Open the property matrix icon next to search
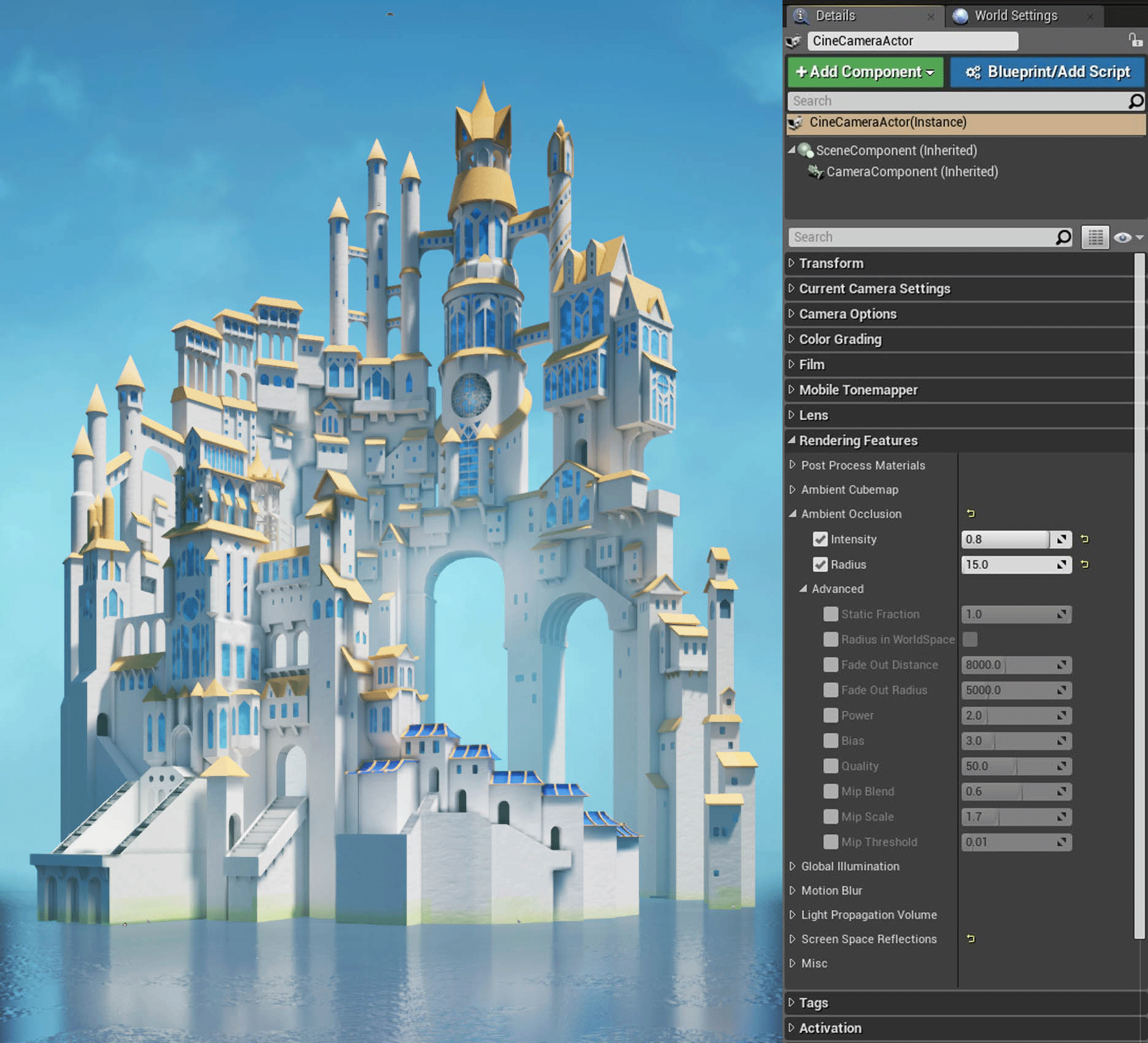The width and height of the screenshot is (1148, 1043). pyautogui.click(x=1095, y=237)
